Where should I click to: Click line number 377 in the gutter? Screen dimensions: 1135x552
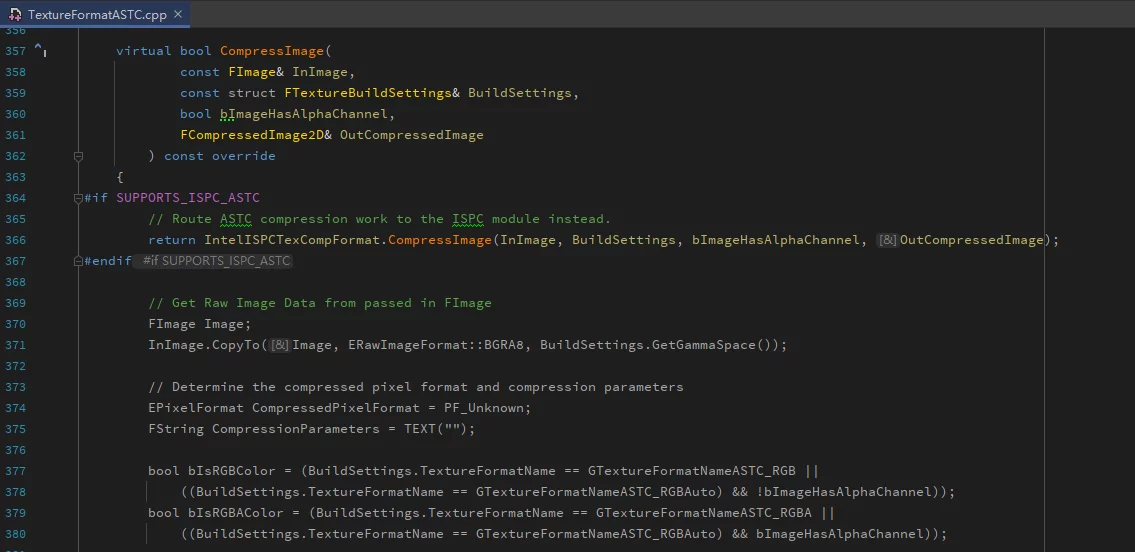click(x=16, y=471)
